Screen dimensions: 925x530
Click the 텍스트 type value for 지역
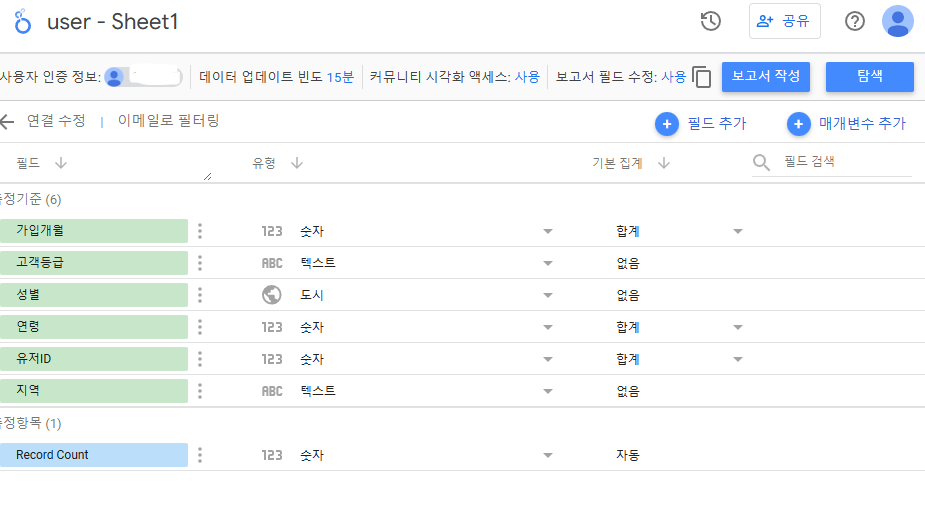click(318, 391)
